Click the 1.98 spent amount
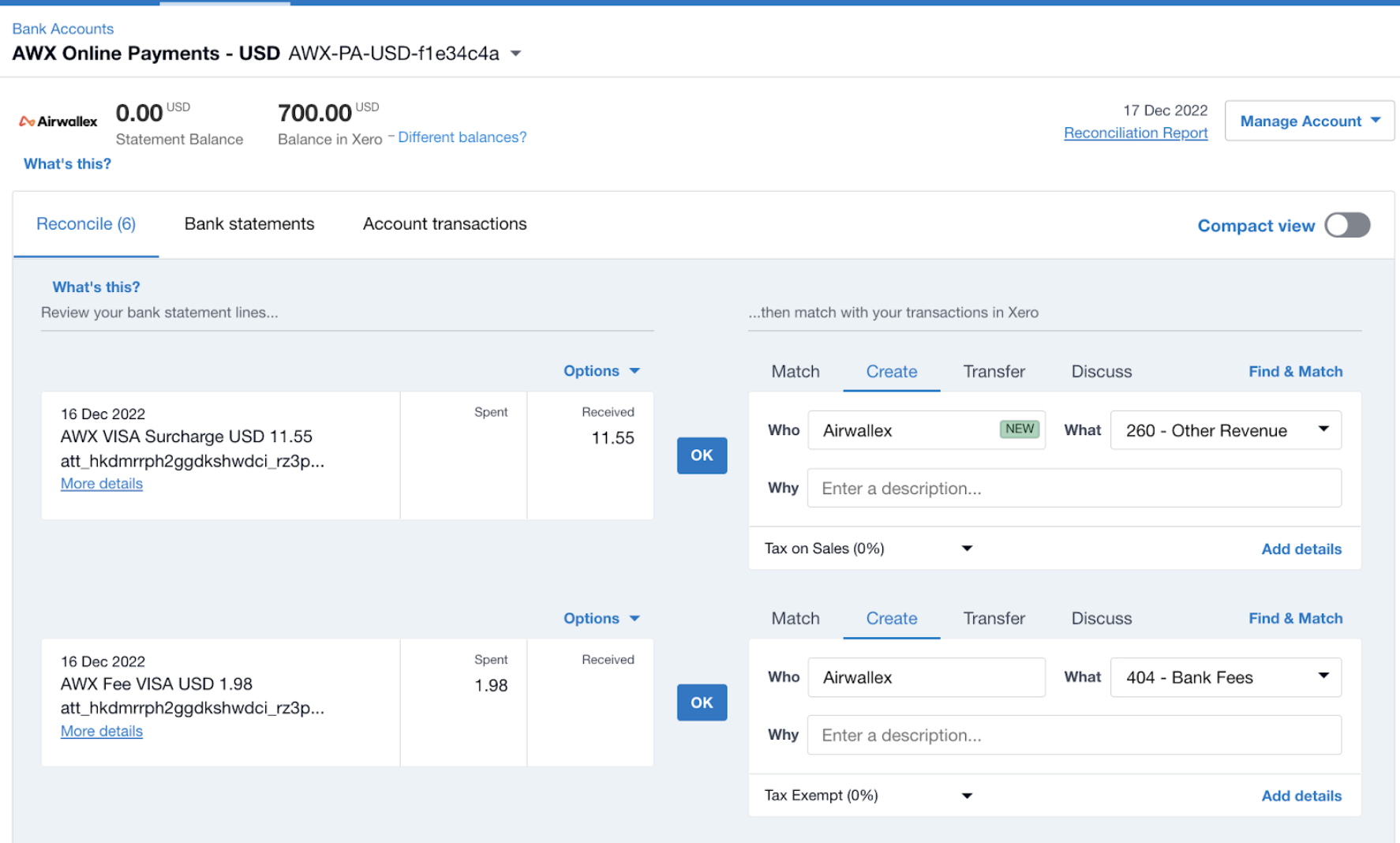This screenshot has width=1400, height=843. [491, 686]
